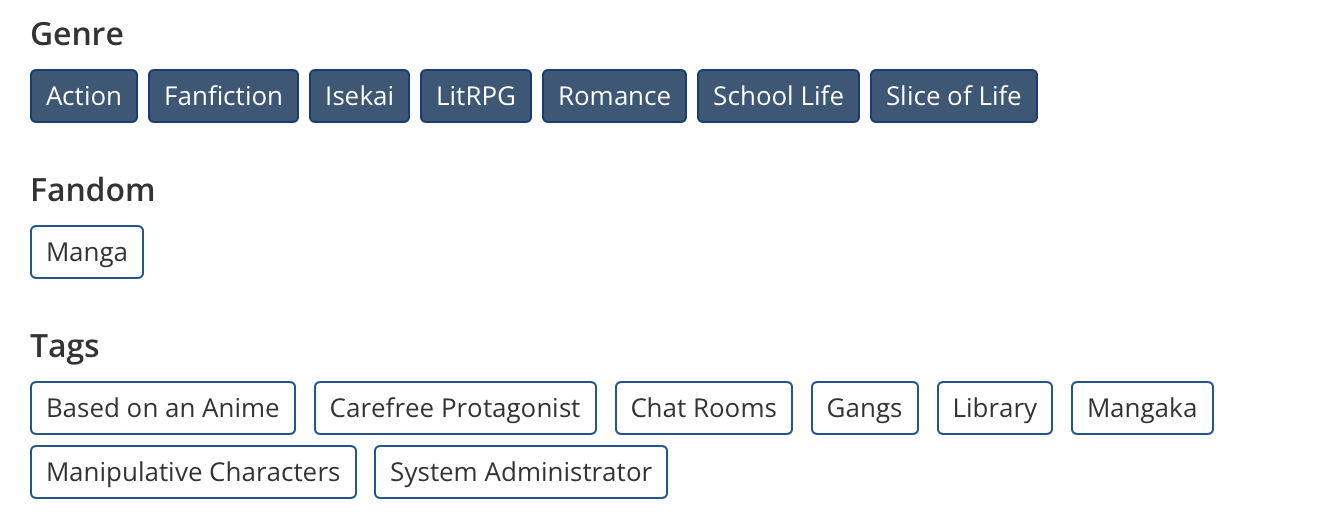Select the Mangaka tag
1321x516 pixels.
pos(1142,408)
